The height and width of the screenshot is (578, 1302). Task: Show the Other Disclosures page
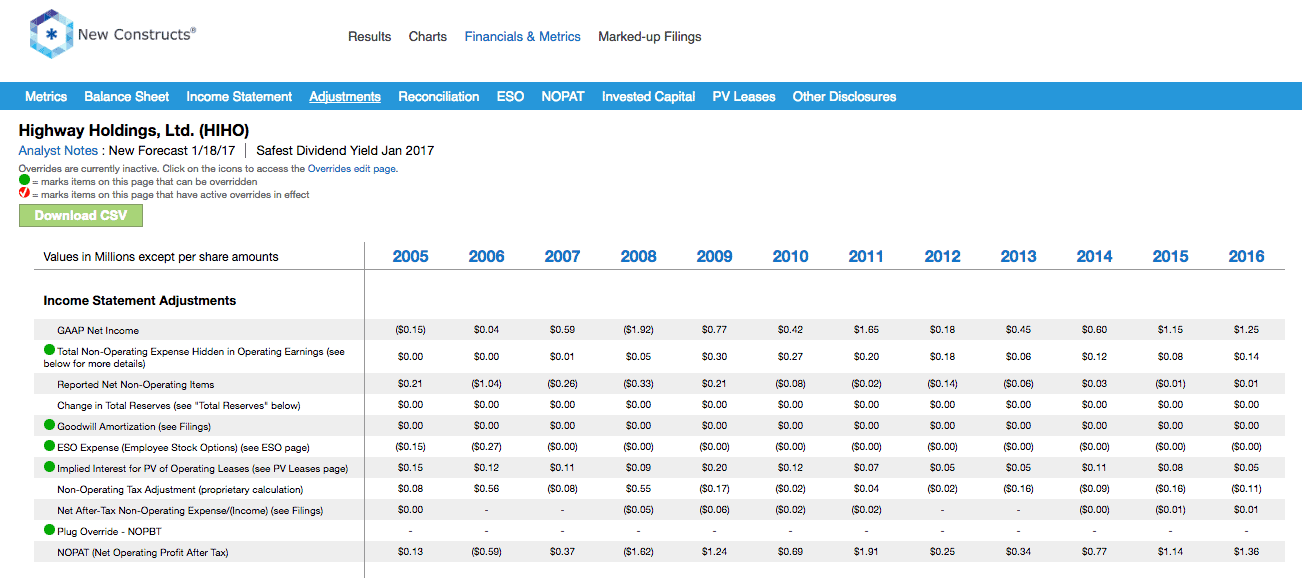click(x=845, y=97)
